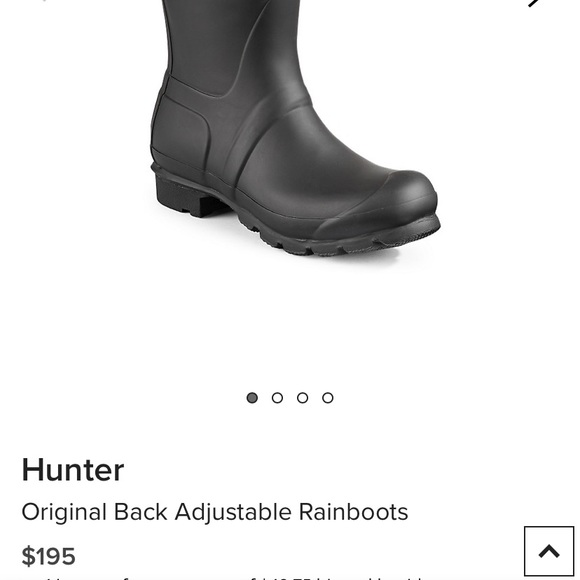Select the first filled carousel dot
Image resolution: width=580 pixels, height=580 pixels.
[x=252, y=398]
